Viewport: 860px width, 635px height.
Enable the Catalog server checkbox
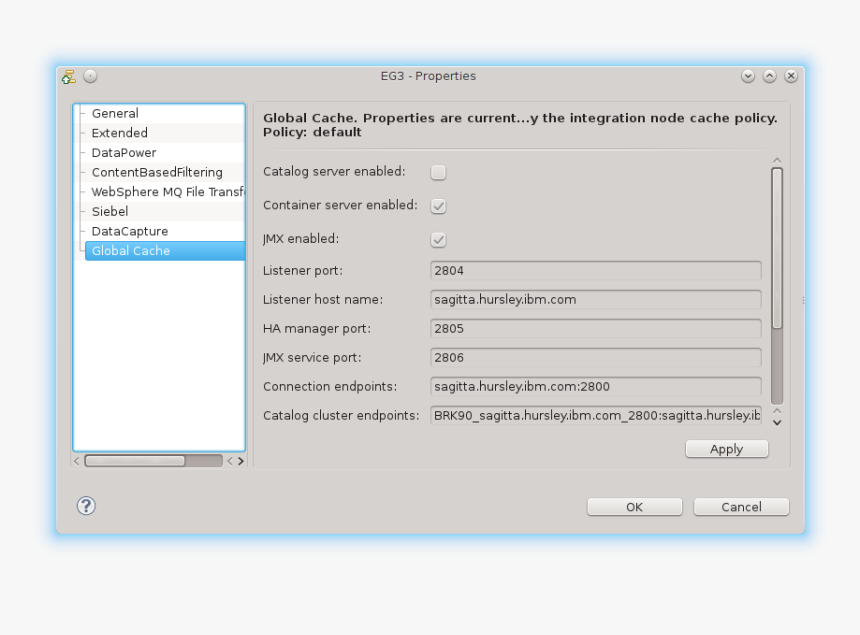[438, 172]
